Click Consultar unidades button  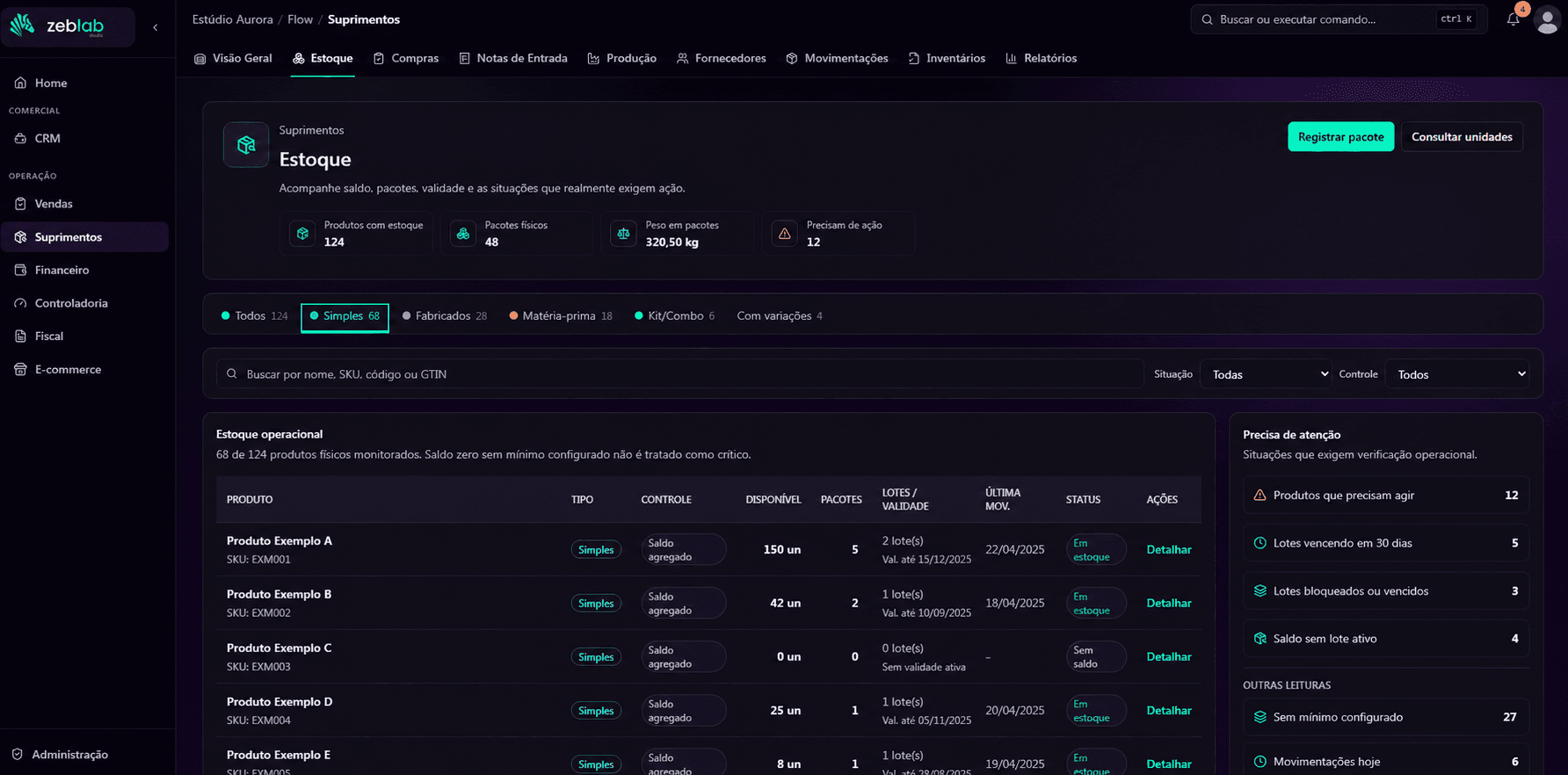click(x=1462, y=137)
